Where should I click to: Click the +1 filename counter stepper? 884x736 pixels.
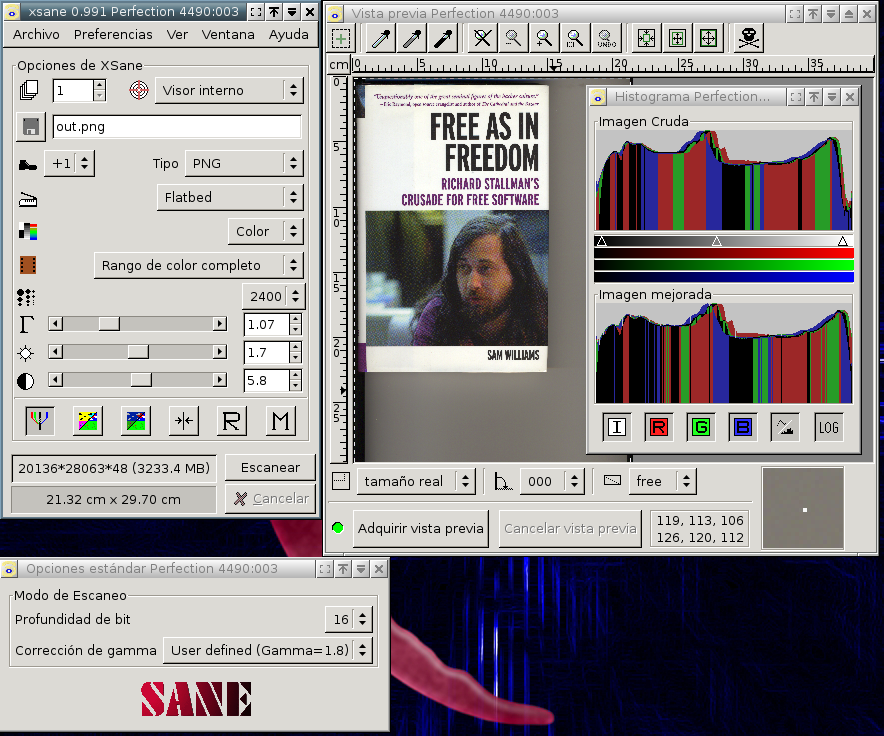pyautogui.click(x=69, y=164)
